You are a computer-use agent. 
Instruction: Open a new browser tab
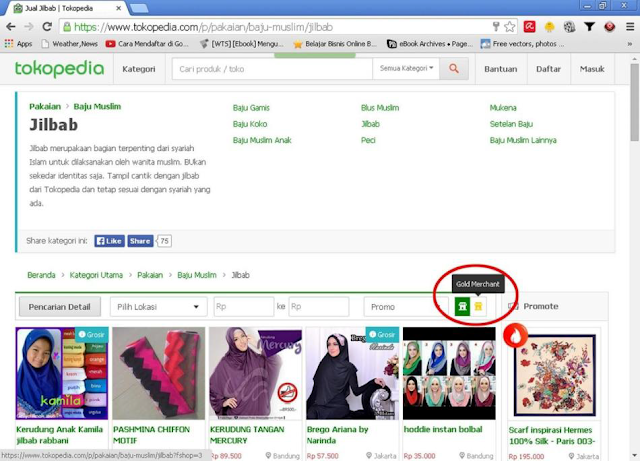click(x=139, y=8)
